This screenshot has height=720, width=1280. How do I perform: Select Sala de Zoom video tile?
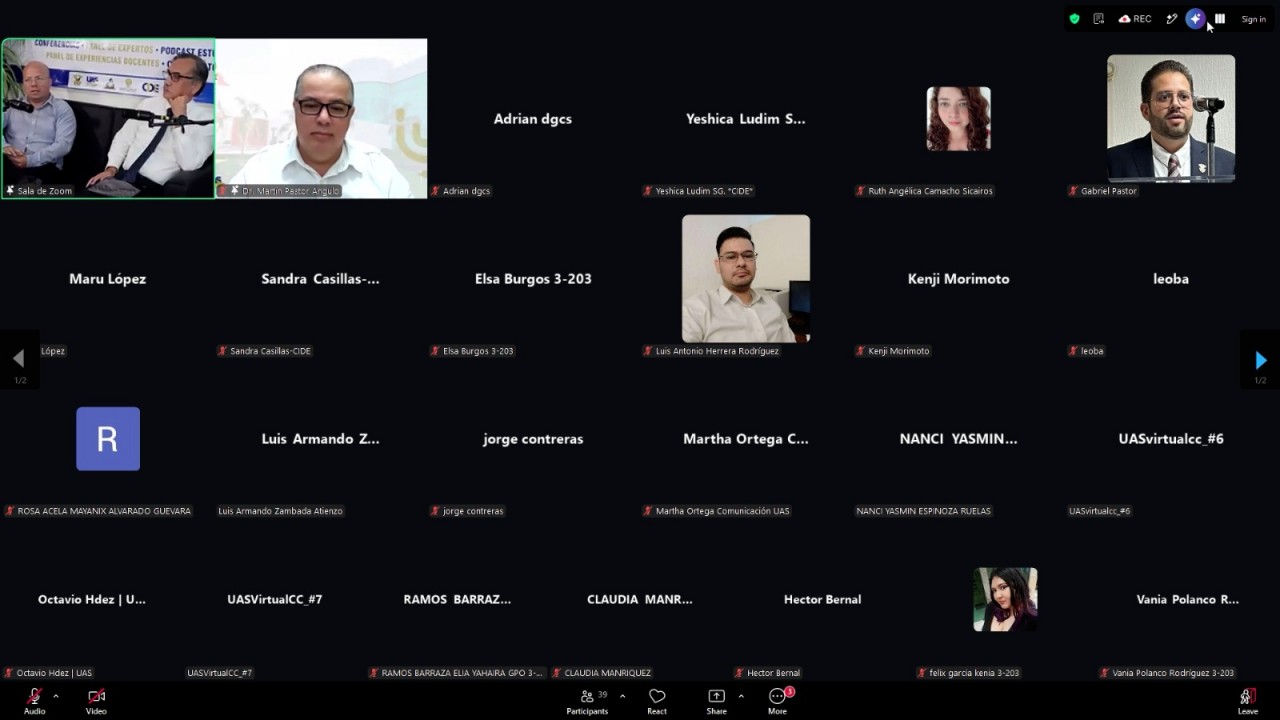[x=108, y=119]
